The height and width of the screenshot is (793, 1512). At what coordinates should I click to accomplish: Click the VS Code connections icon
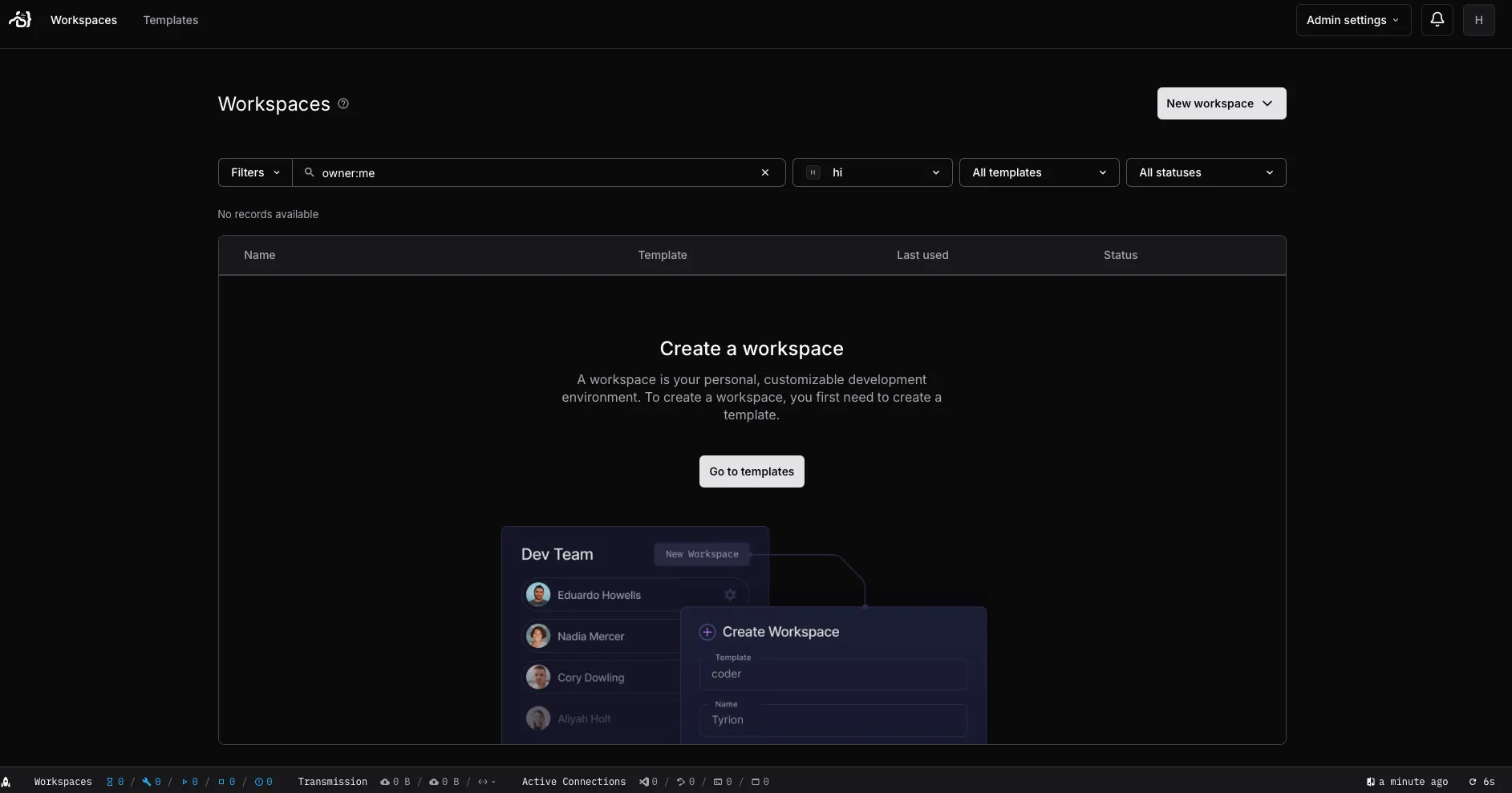click(x=643, y=782)
